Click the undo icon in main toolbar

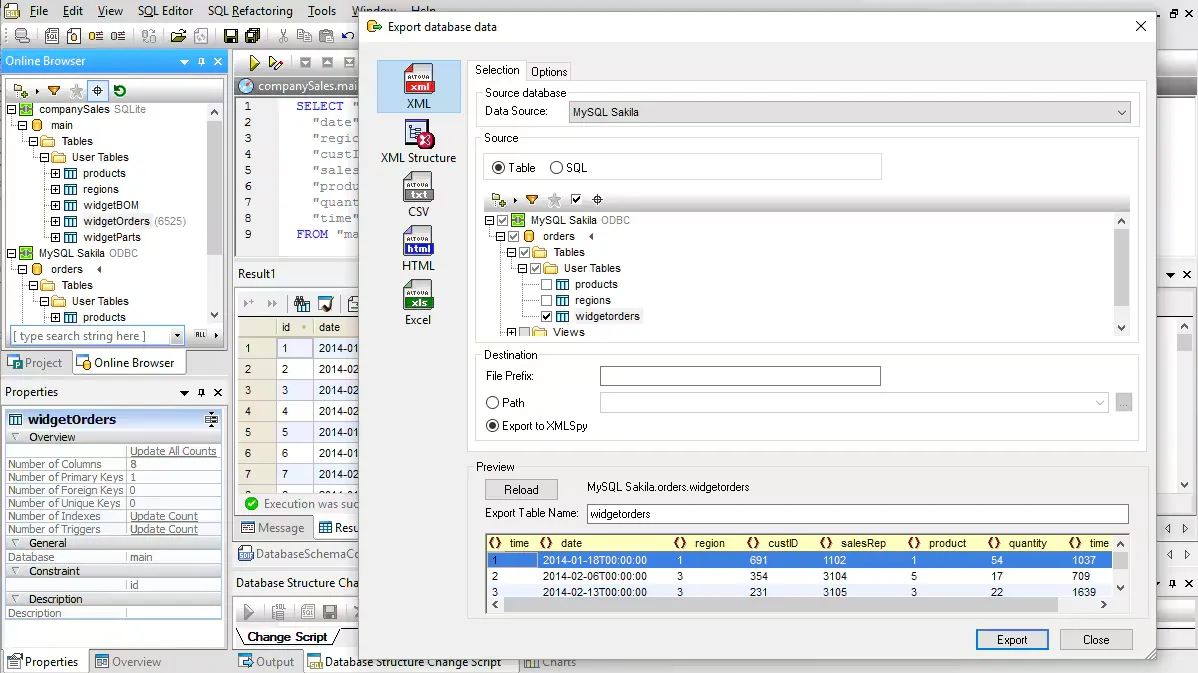pyautogui.click(x=348, y=36)
